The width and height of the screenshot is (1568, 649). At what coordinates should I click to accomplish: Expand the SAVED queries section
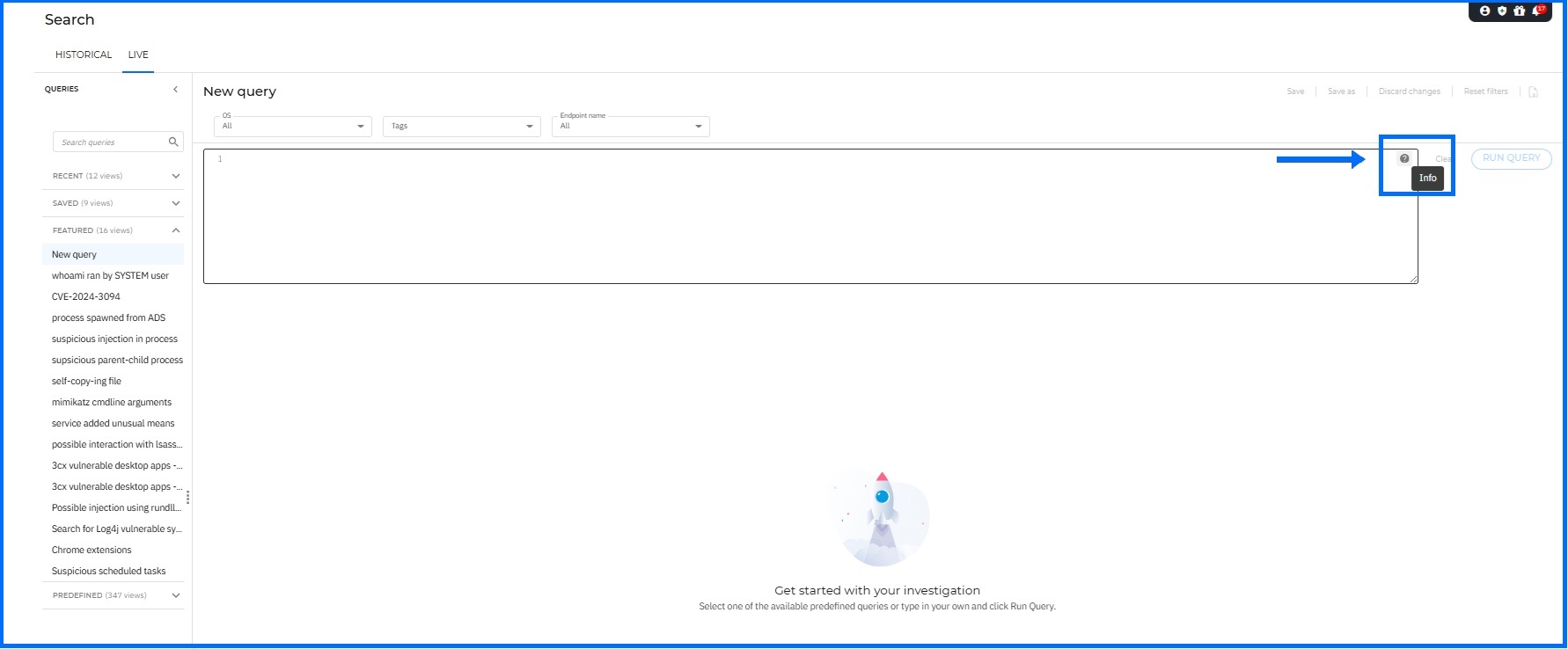point(114,203)
